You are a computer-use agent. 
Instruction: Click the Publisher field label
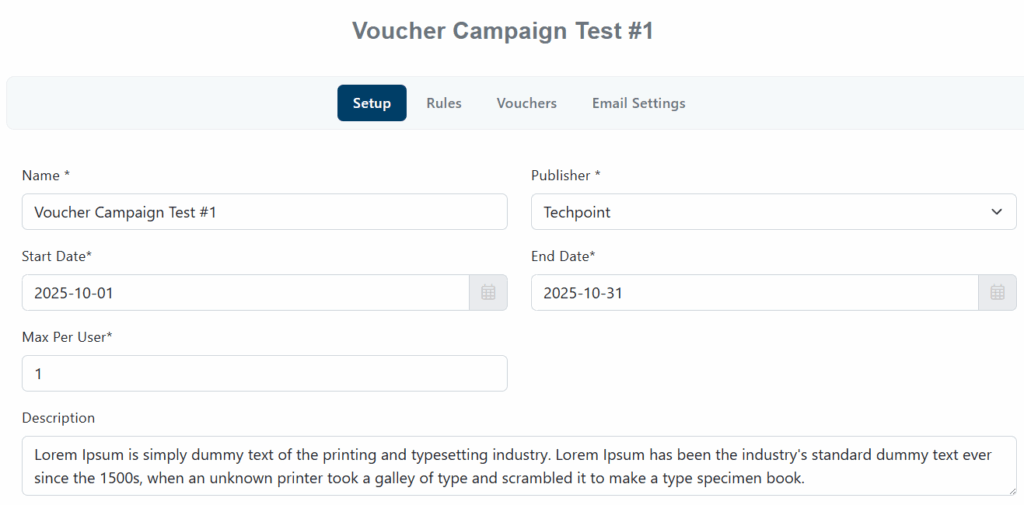(565, 175)
